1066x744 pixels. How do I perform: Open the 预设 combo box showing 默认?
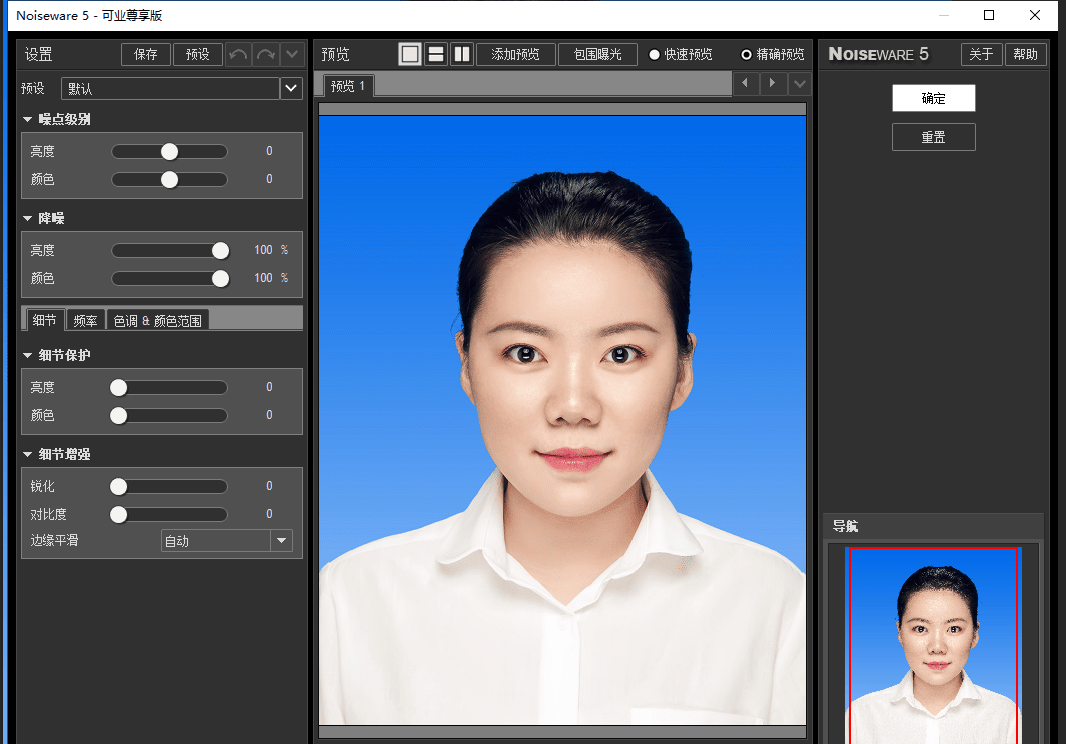[171, 88]
